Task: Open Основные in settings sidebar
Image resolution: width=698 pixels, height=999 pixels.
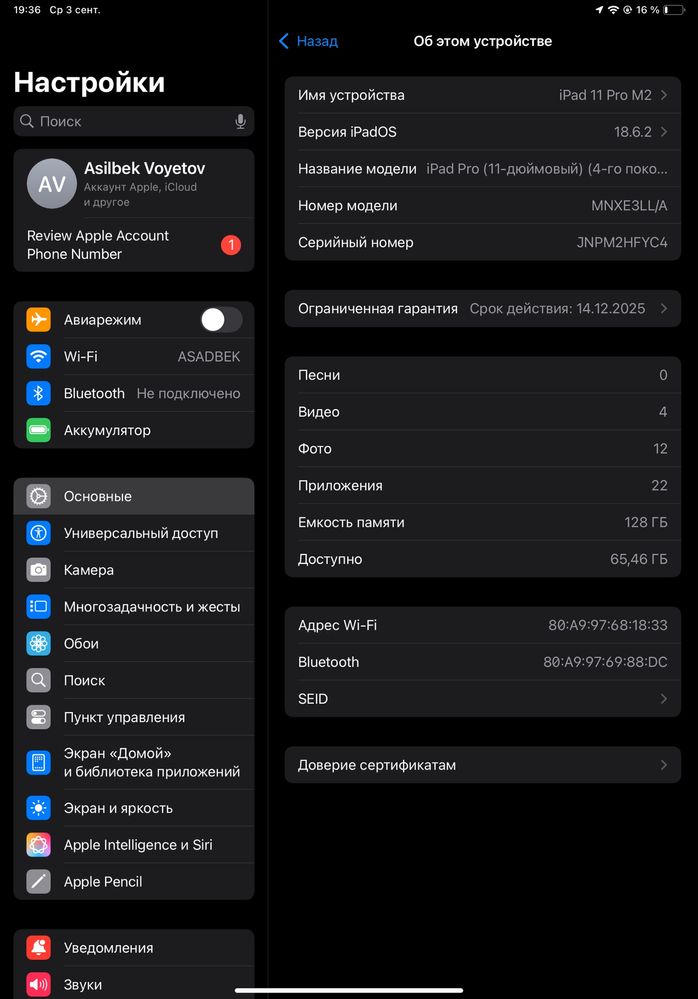Action: pos(134,496)
